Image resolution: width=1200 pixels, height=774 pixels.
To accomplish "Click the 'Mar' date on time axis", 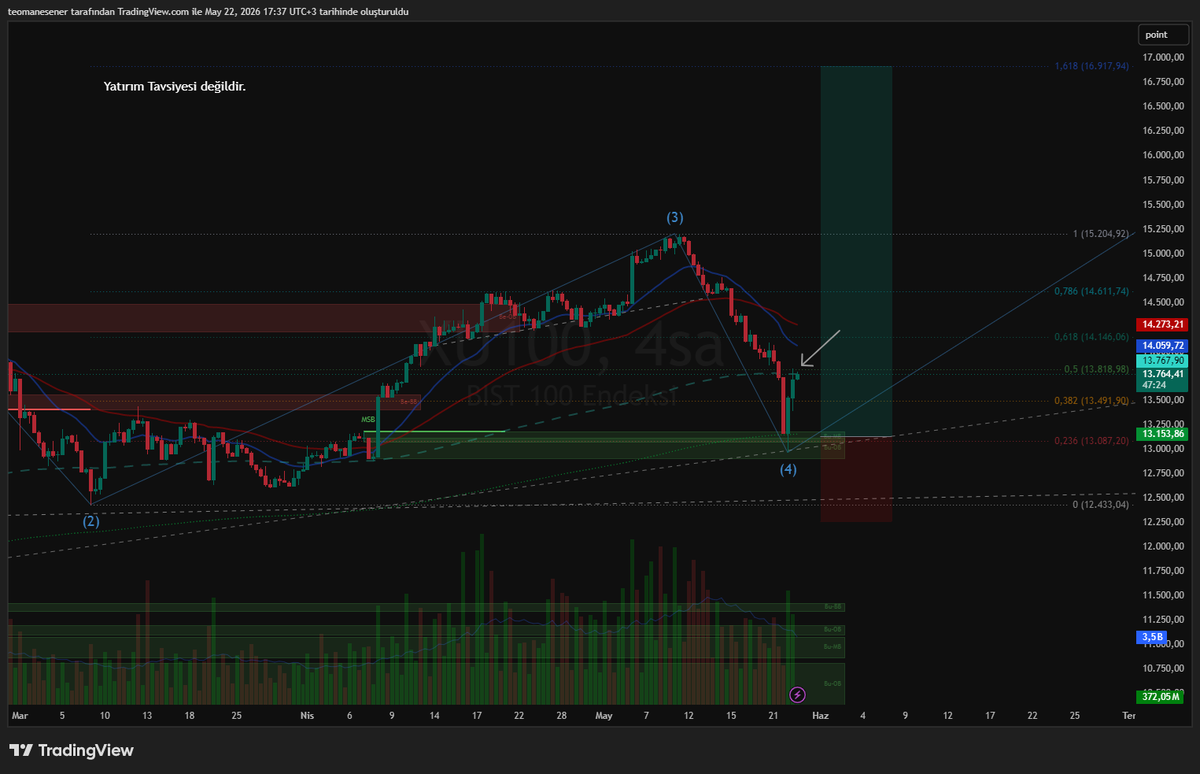I will [x=19, y=716].
